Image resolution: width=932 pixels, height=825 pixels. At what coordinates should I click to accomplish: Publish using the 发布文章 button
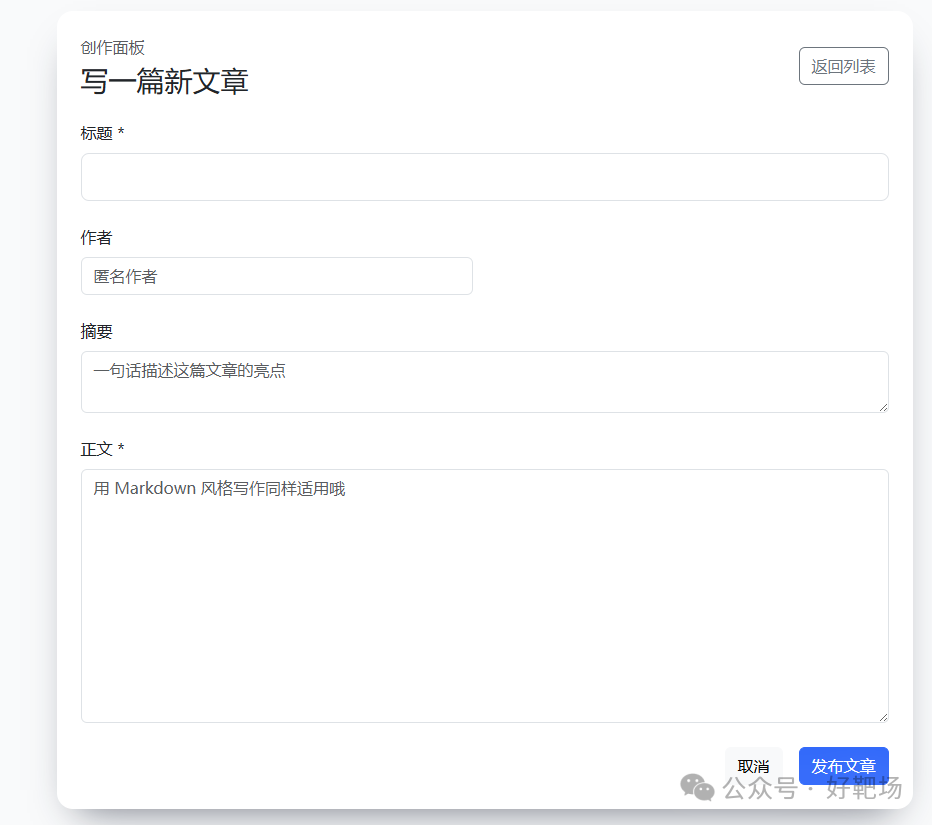click(x=843, y=766)
